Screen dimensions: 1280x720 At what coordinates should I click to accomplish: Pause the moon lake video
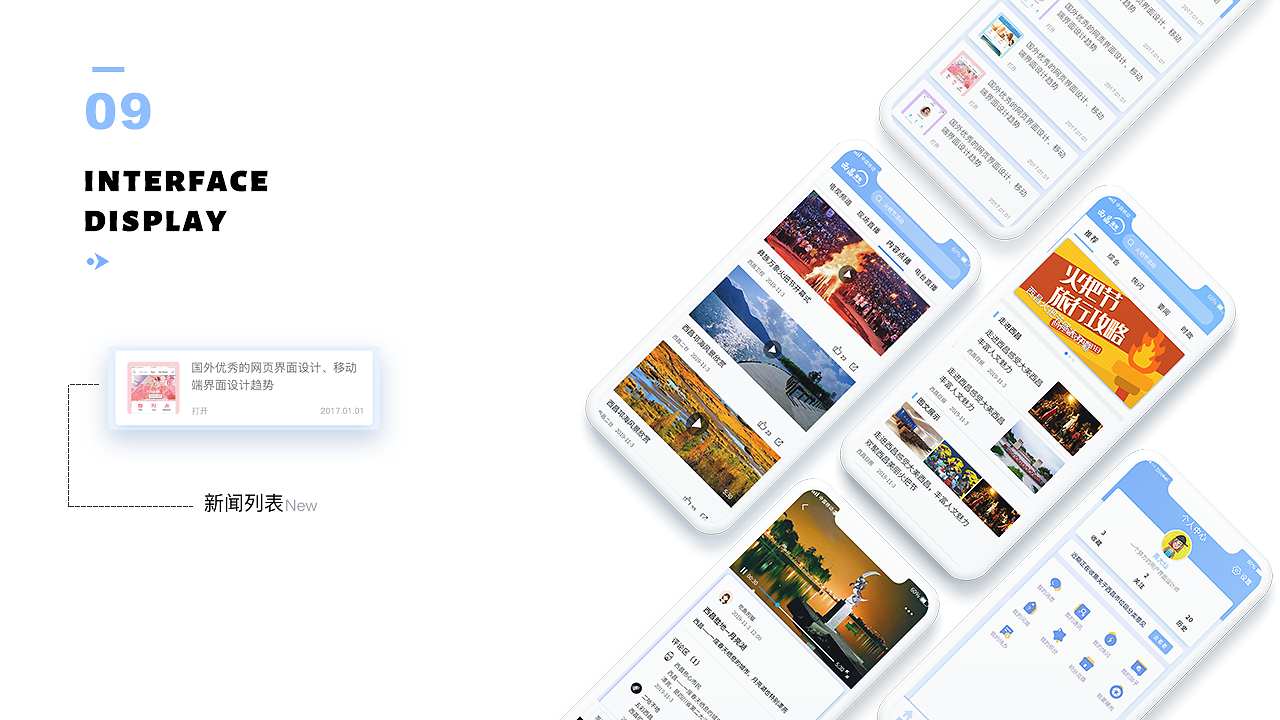pos(745,569)
